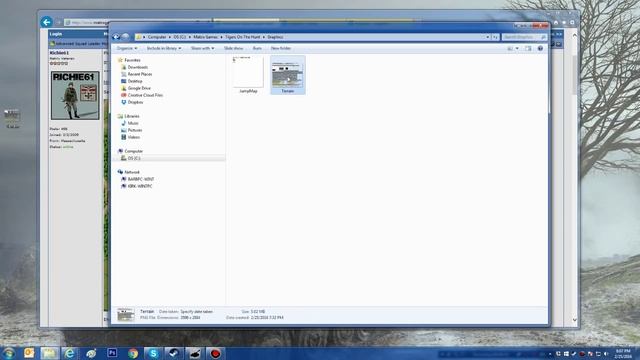Open Favorites in the navigation pane
The width and height of the screenshot is (640, 360).
[x=132, y=60]
